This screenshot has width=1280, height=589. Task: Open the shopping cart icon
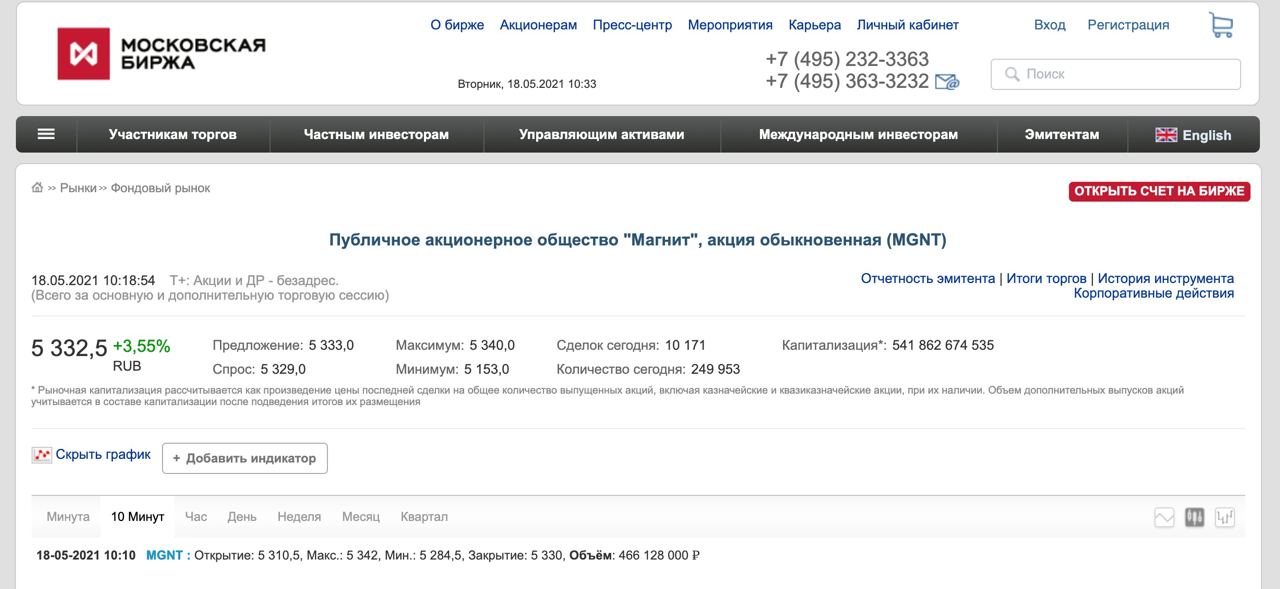(1220, 25)
